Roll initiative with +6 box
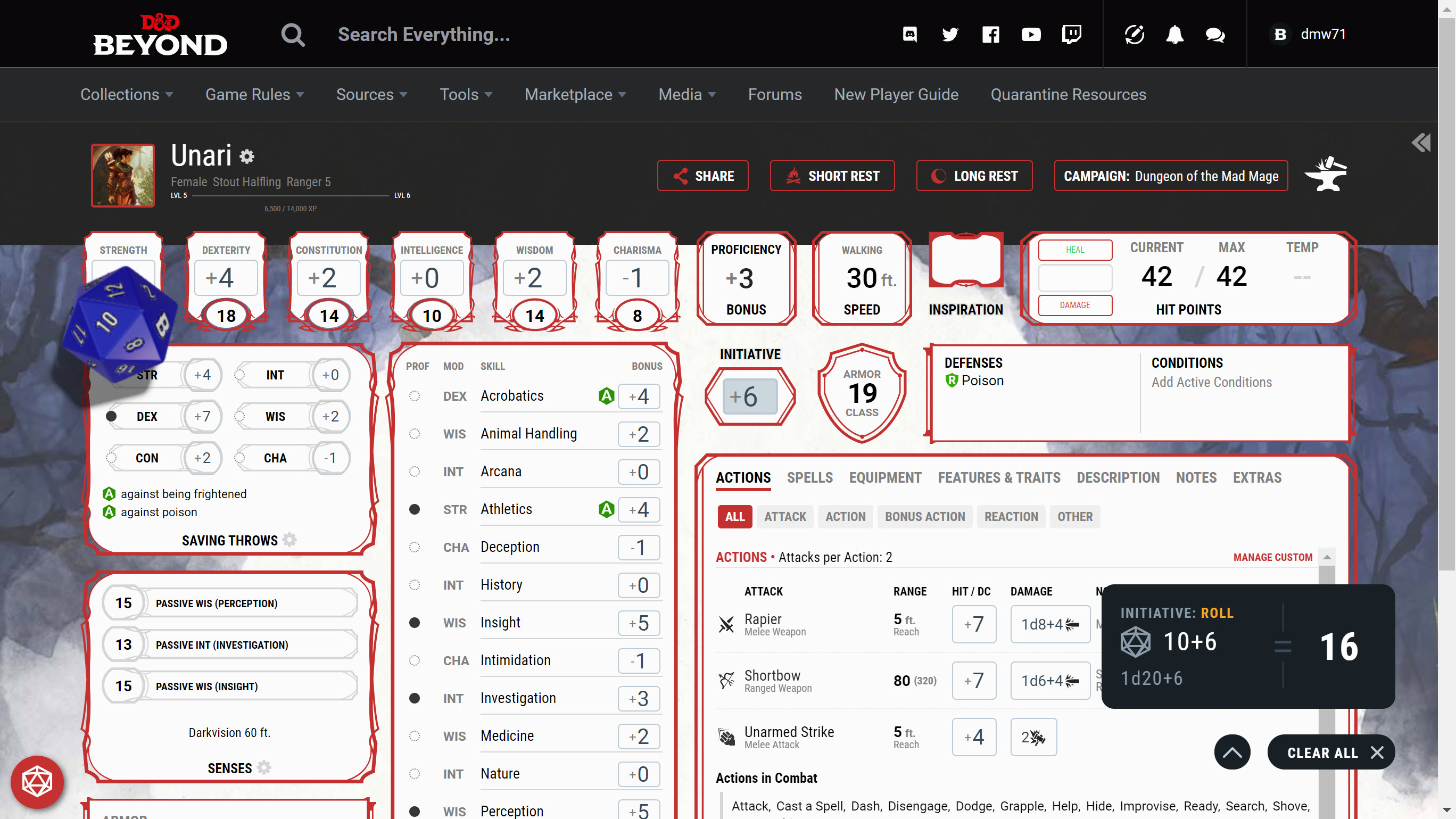1456x819 pixels. [x=750, y=396]
